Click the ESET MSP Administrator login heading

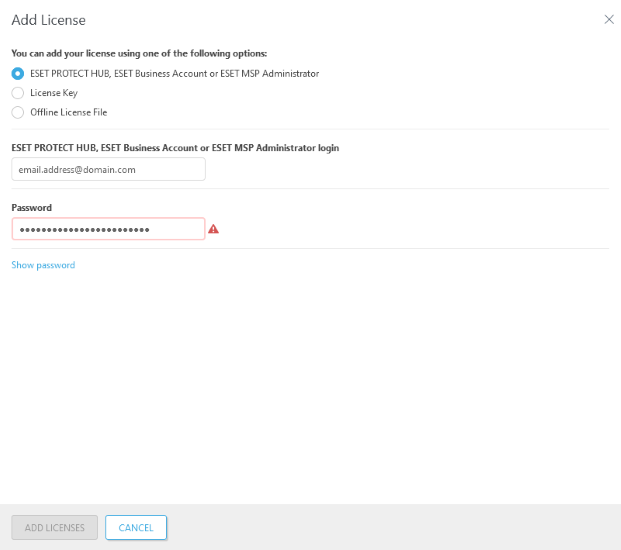tap(175, 148)
